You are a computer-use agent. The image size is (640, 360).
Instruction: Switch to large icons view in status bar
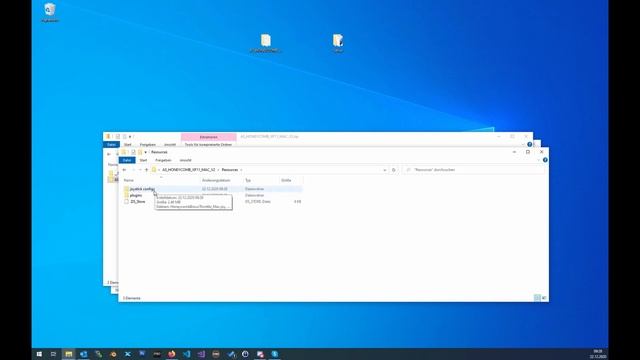[544, 298]
